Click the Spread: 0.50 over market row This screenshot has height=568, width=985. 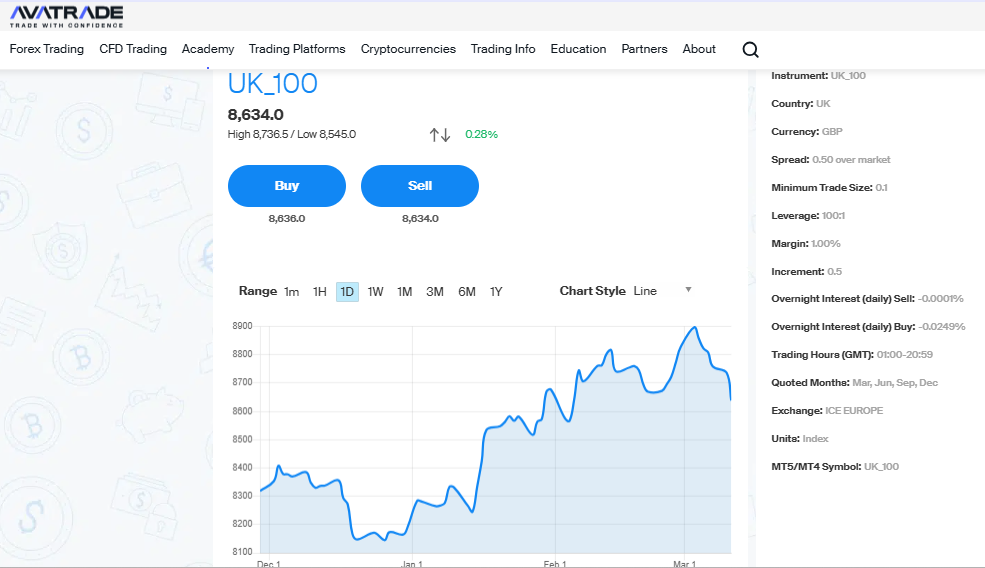(x=831, y=160)
